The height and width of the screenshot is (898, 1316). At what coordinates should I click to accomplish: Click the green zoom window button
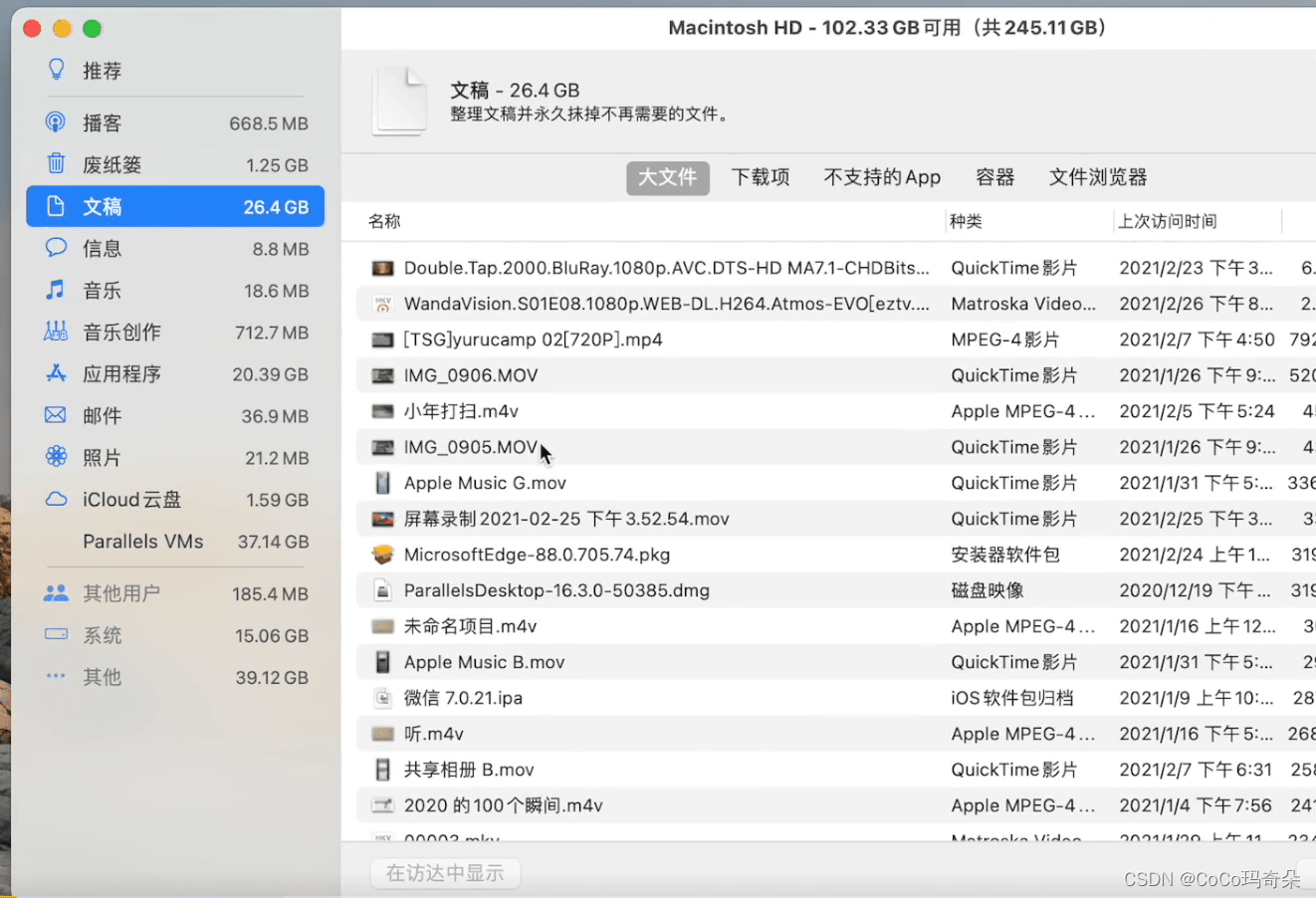(92, 28)
